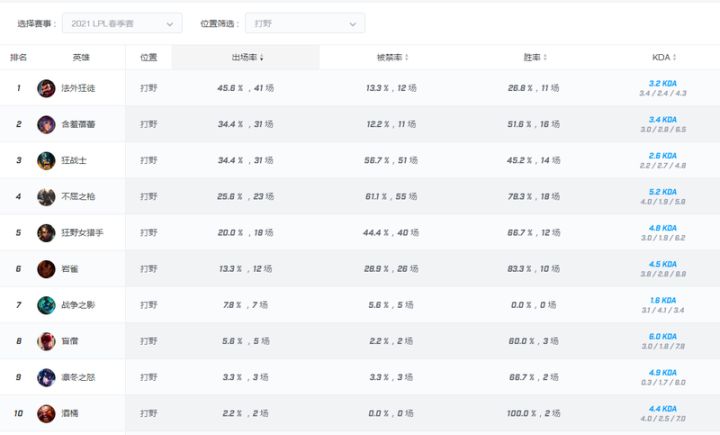Click the 战争之影 champion avatar

[46, 305]
